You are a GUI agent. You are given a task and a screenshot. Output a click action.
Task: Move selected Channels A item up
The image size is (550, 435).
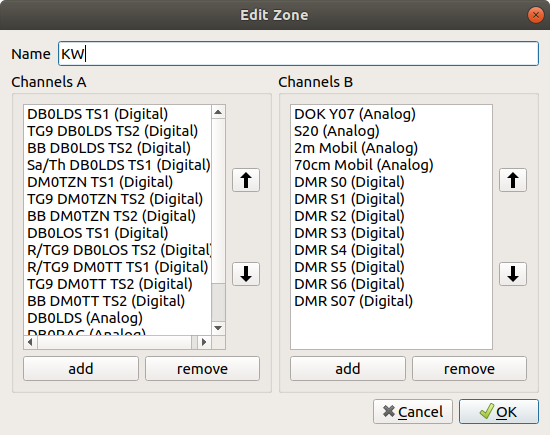pos(246,180)
